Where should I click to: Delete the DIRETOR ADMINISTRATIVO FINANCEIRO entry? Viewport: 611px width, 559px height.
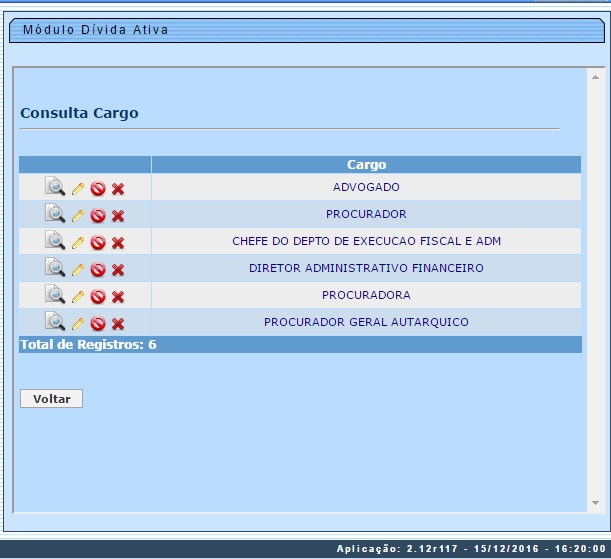118,269
